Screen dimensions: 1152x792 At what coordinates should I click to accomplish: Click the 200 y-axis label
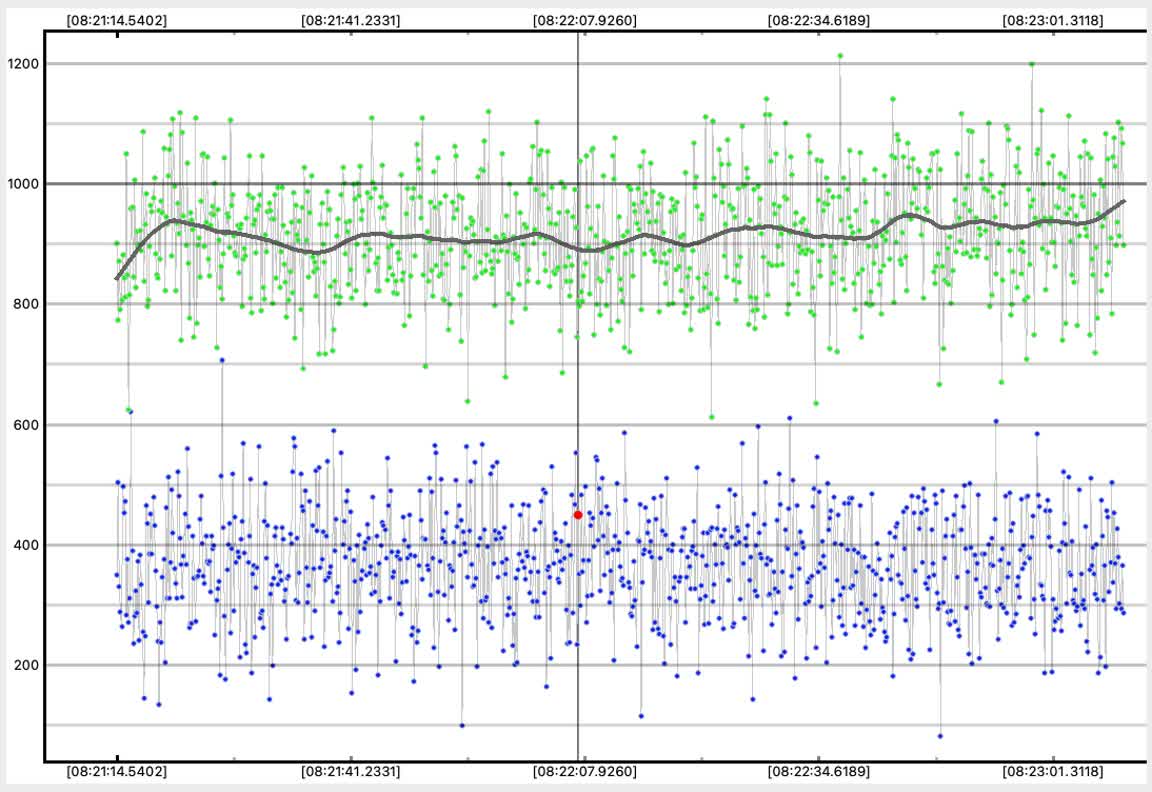click(24, 665)
